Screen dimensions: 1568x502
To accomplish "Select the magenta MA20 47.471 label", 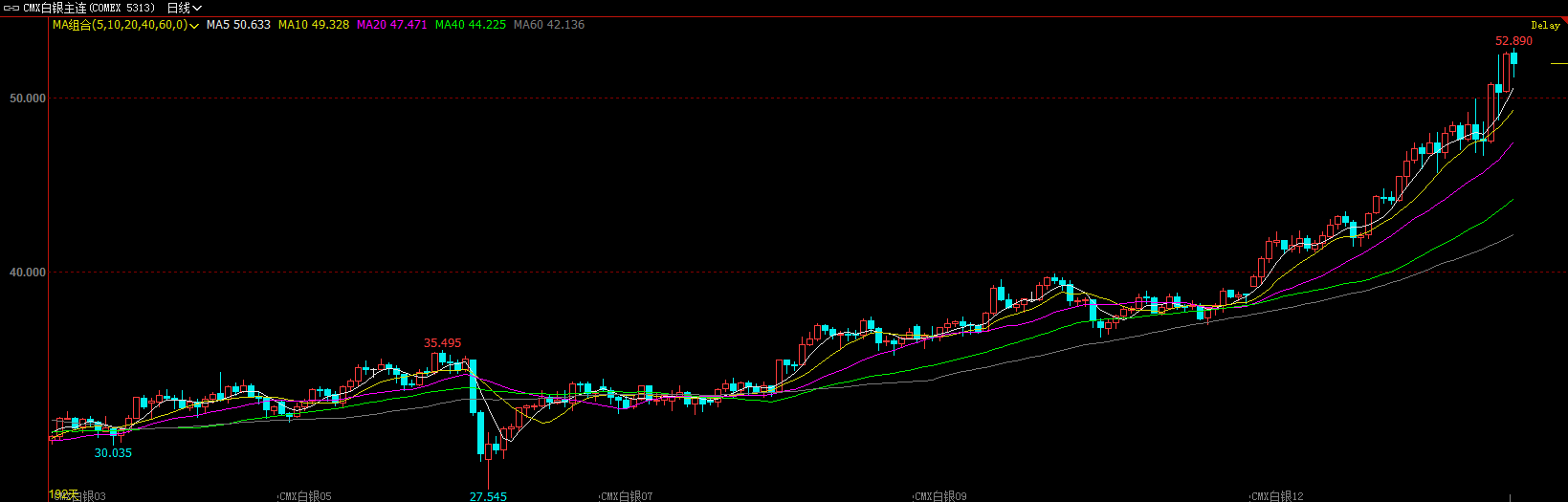I will pos(392,25).
